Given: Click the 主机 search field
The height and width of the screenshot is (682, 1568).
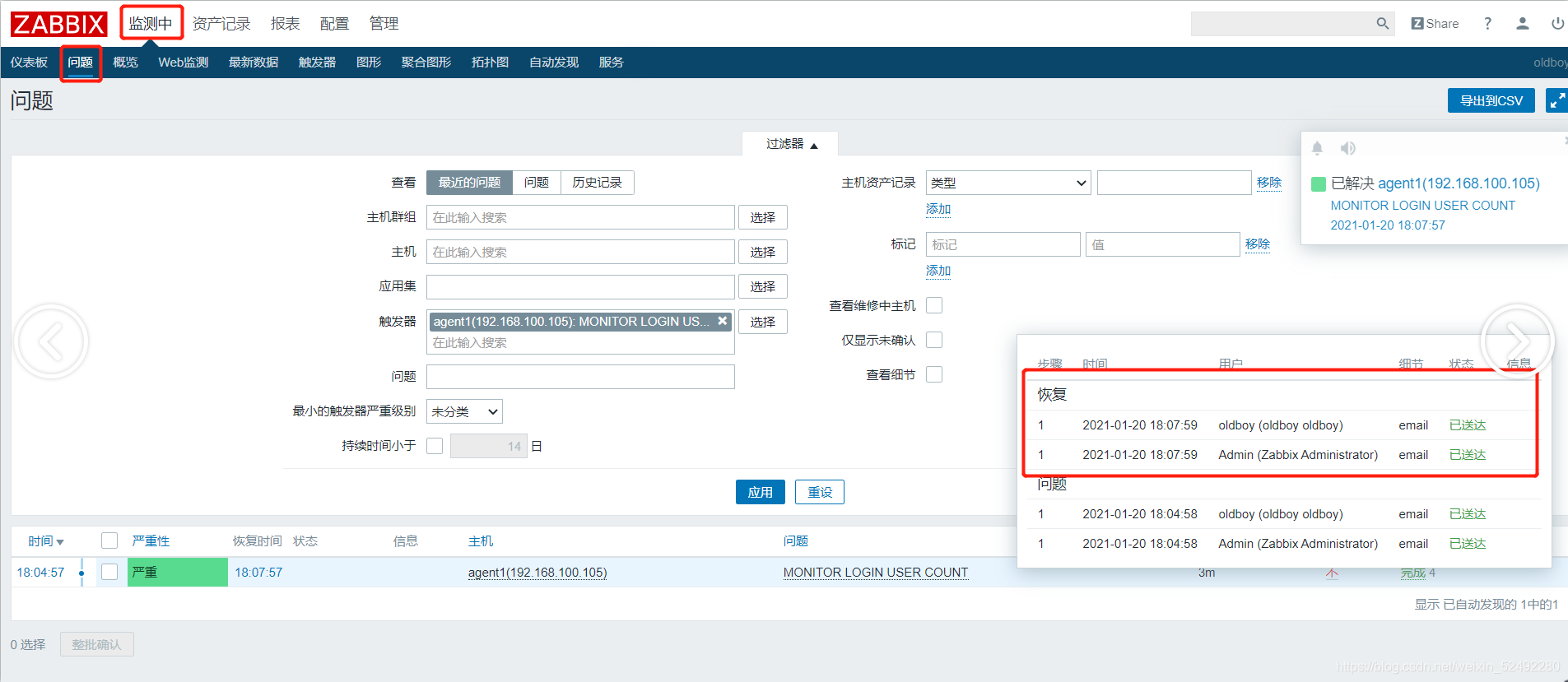Looking at the screenshot, I should (580, 252).
